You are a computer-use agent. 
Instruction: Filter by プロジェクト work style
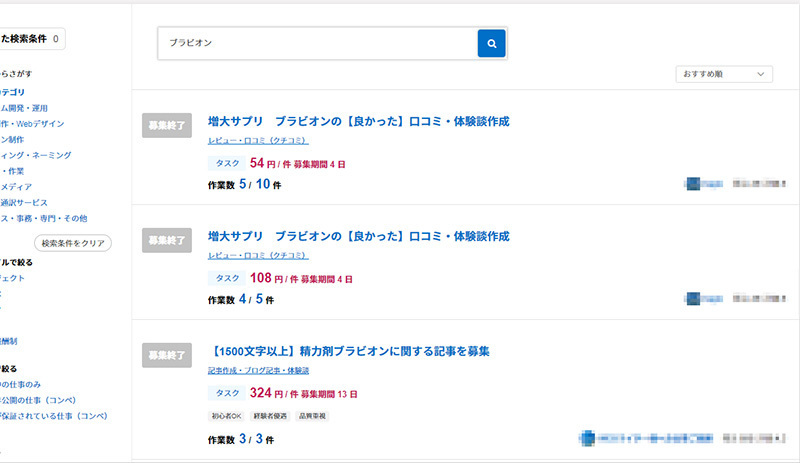[x=12, y=278]
